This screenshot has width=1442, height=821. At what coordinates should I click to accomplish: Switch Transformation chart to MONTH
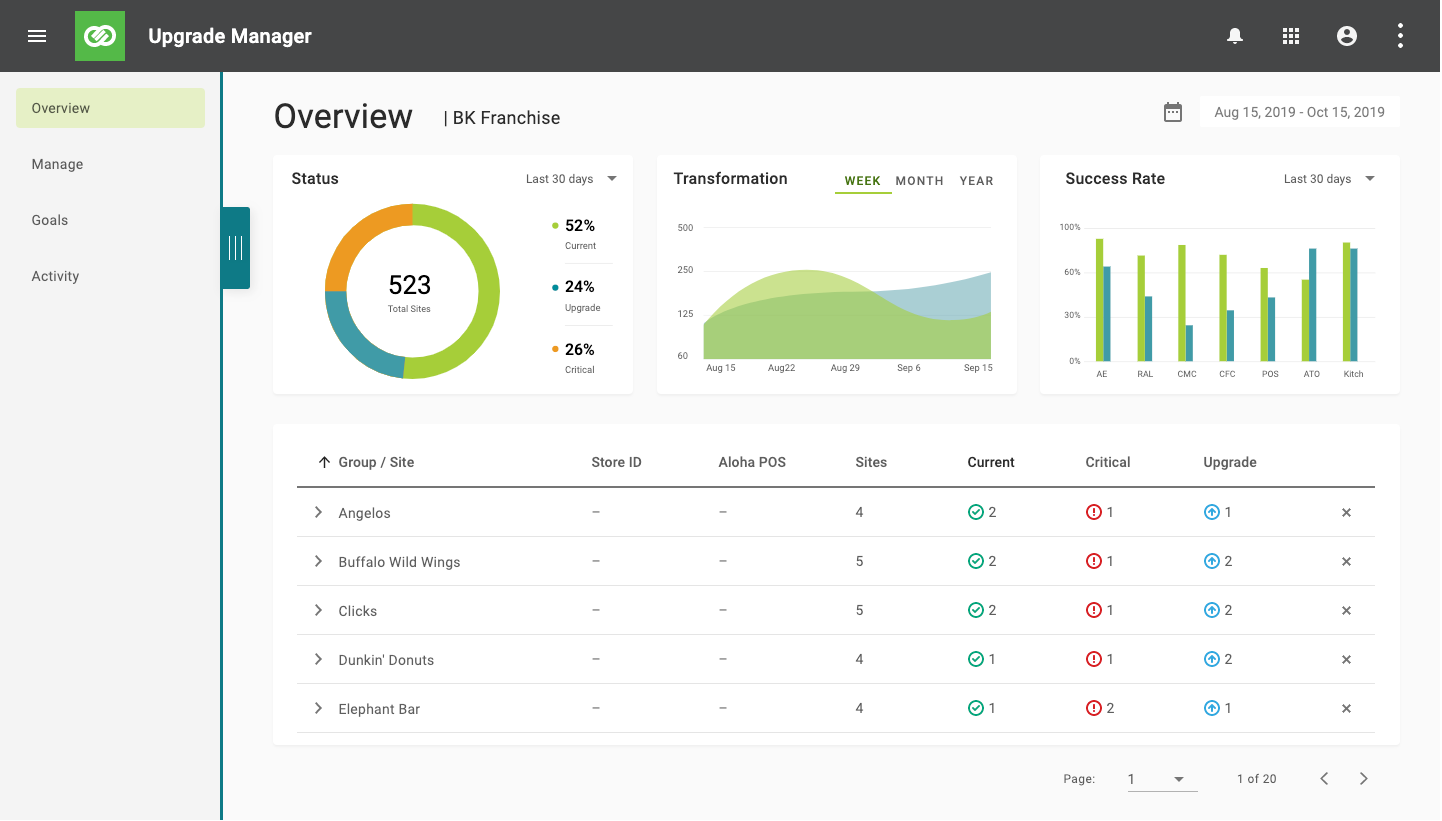click(x=920, y=181)
